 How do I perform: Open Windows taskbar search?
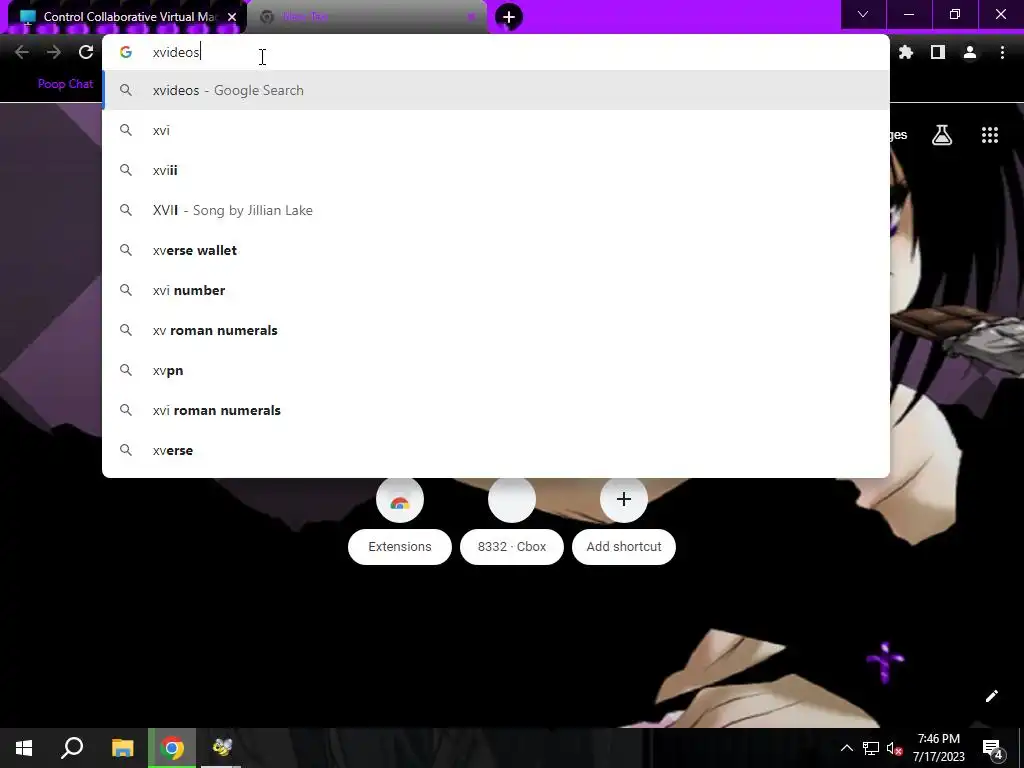pyautogui.click(x=72, y=748)
